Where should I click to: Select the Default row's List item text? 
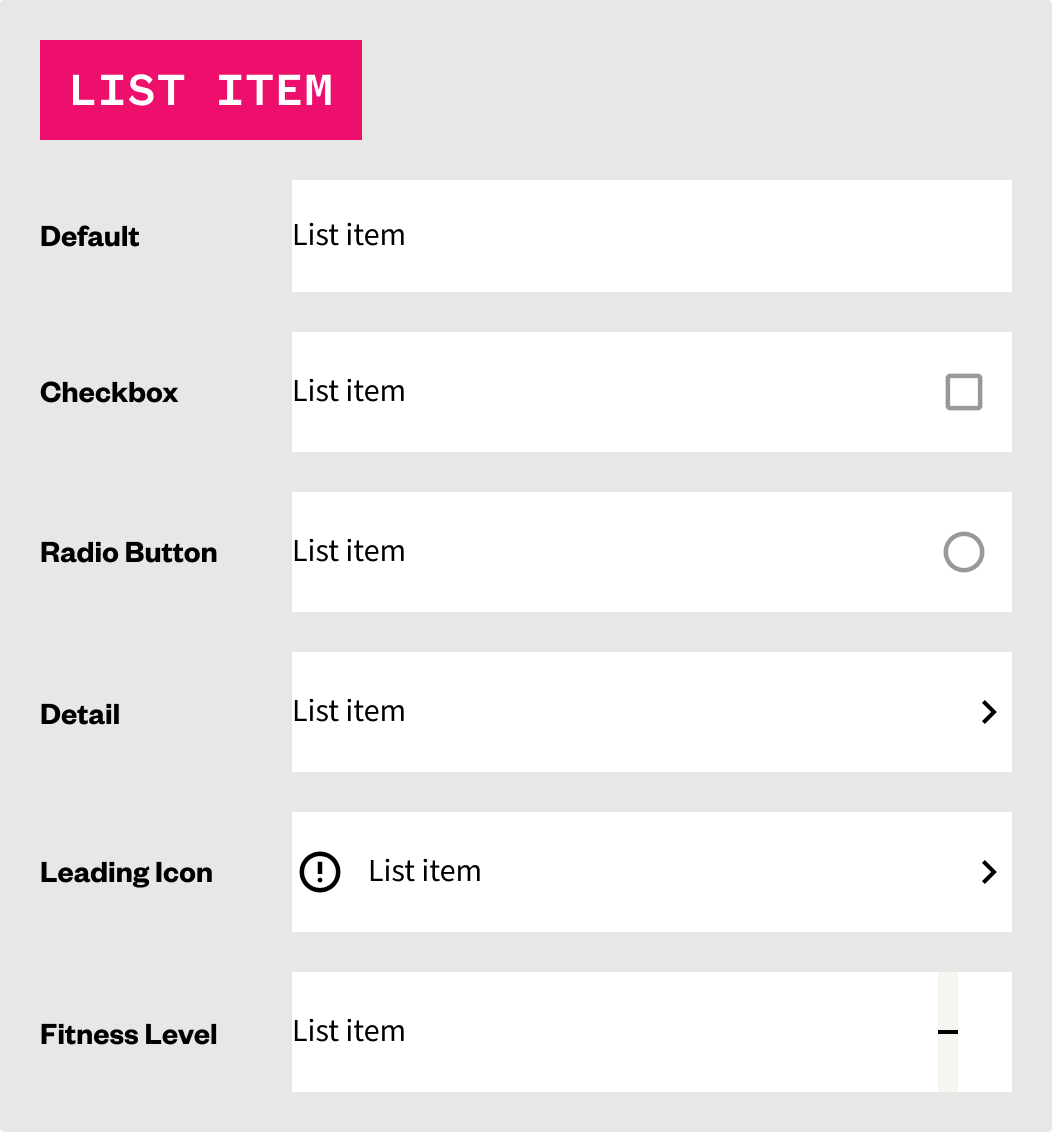tap(349, 236)
